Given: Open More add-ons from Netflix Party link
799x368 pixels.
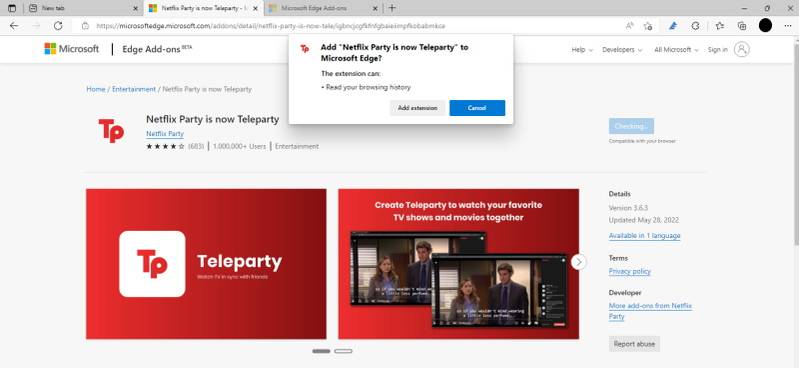Looking at the screenshot, I should click(650, 311).
